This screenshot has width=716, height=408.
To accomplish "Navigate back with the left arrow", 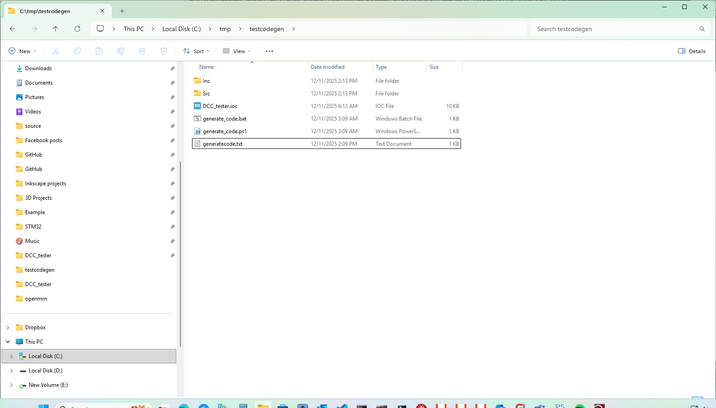I will (13, 29).
